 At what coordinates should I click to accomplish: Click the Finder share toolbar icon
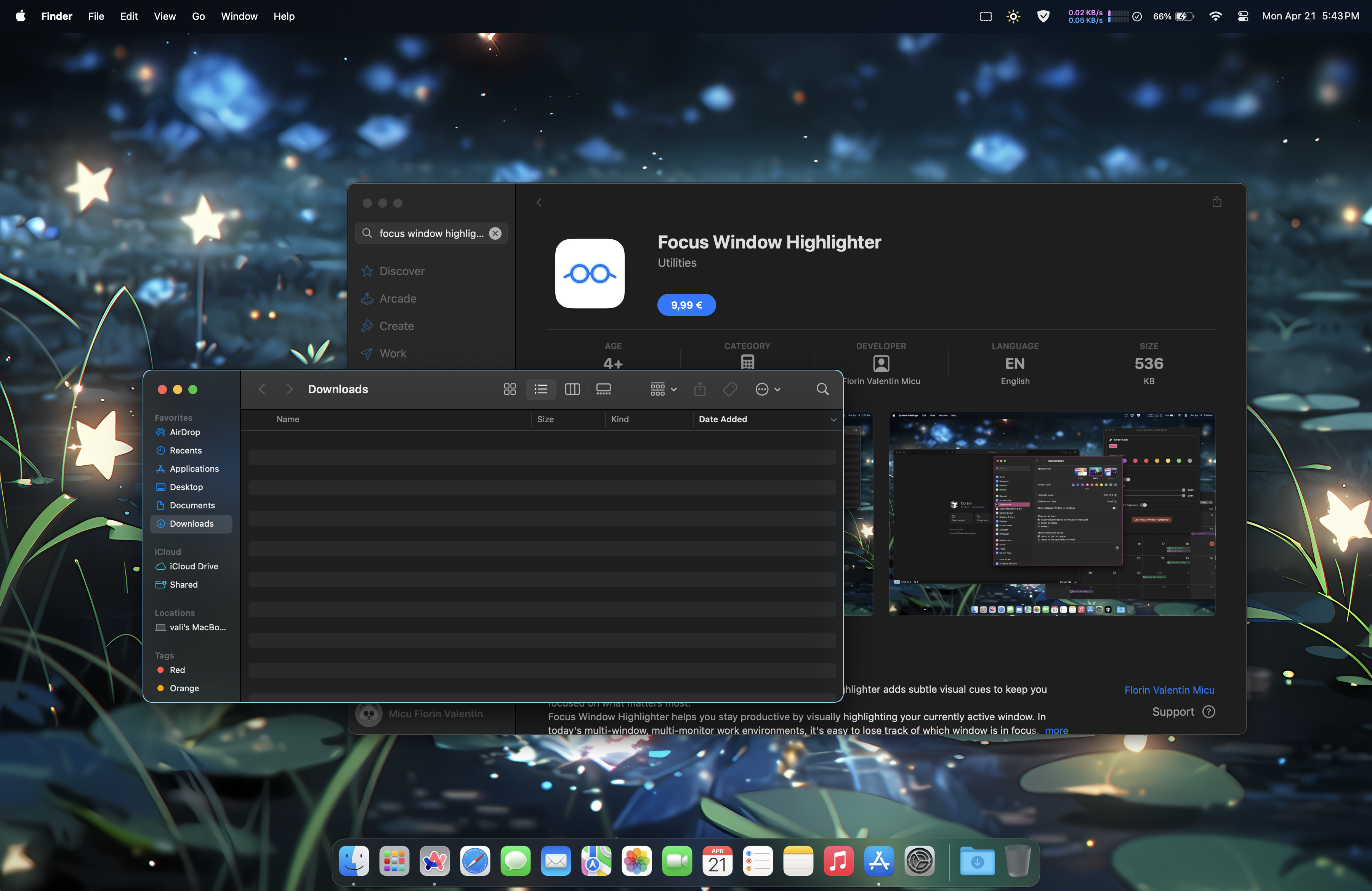pyautogui.click(x=700, y=389)
